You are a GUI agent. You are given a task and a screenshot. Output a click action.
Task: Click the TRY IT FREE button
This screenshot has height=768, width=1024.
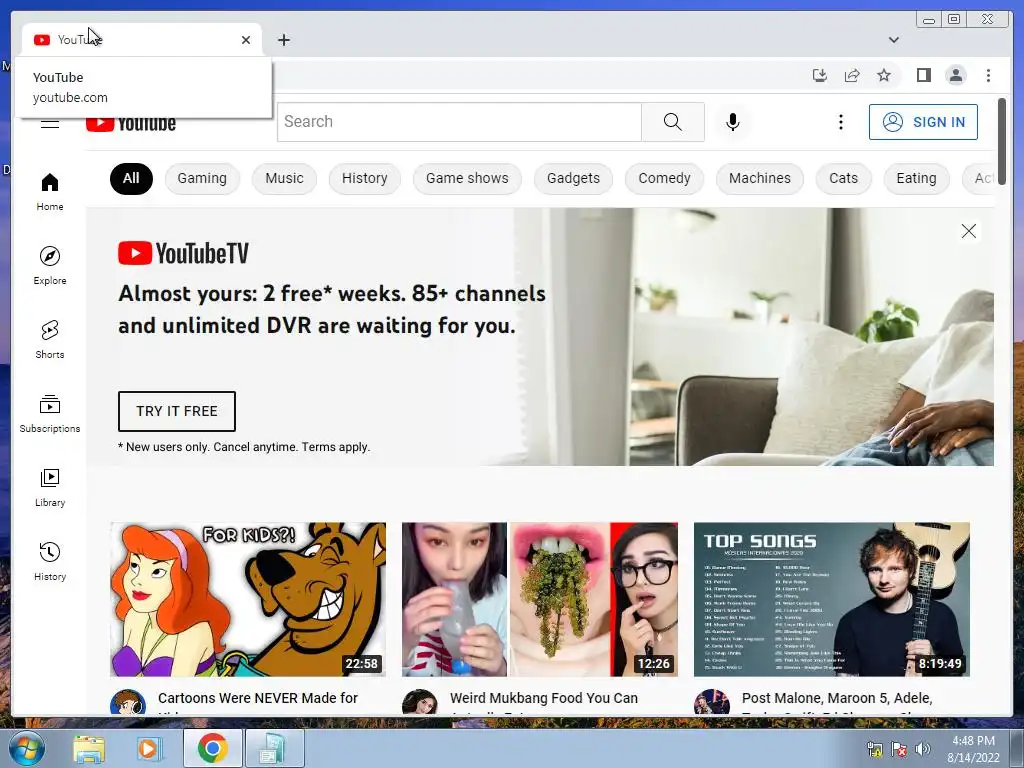click(176, 411)
